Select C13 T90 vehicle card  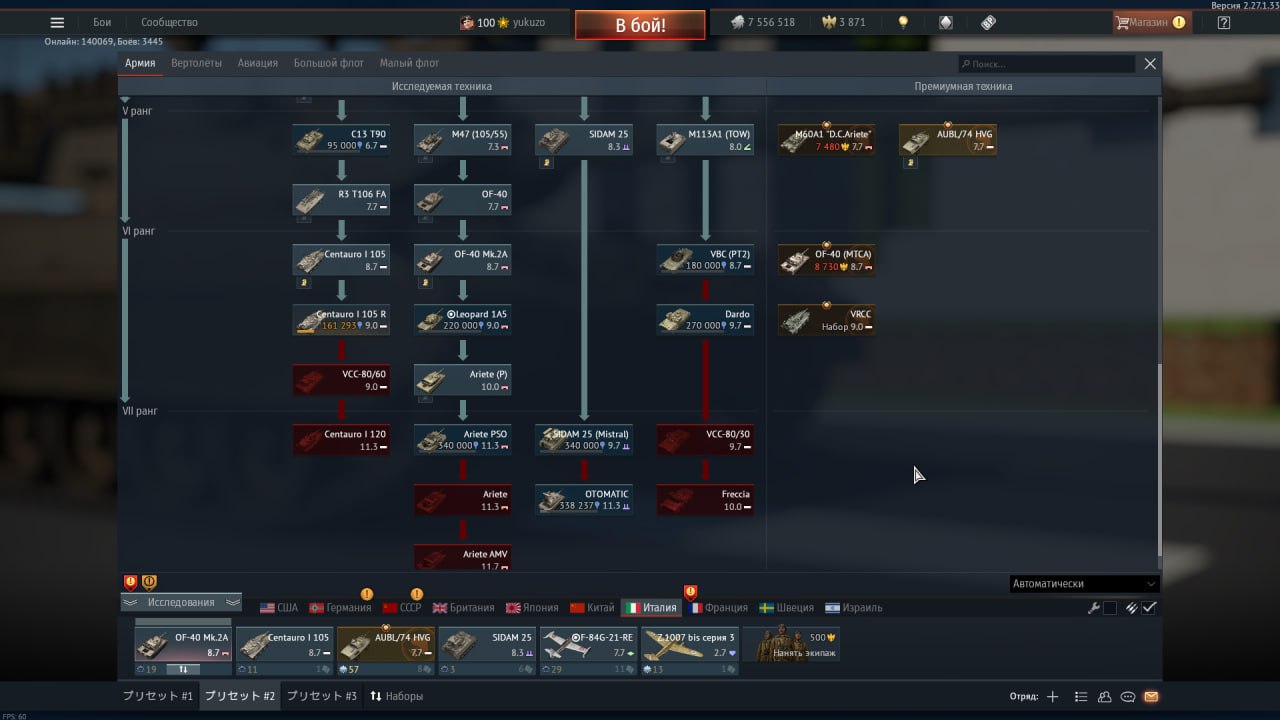click(341, 140)
